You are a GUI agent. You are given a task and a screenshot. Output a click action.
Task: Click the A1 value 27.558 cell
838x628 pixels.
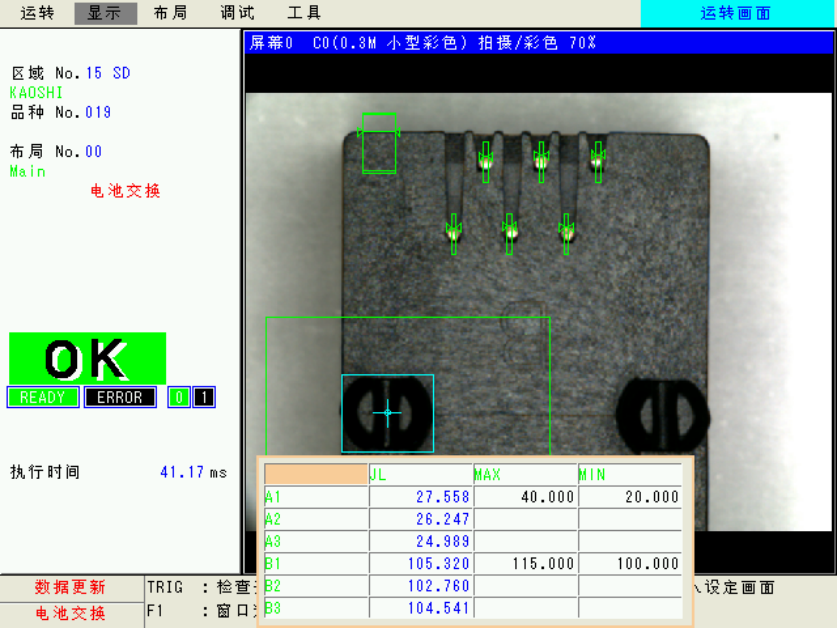[x=420, y=497]
